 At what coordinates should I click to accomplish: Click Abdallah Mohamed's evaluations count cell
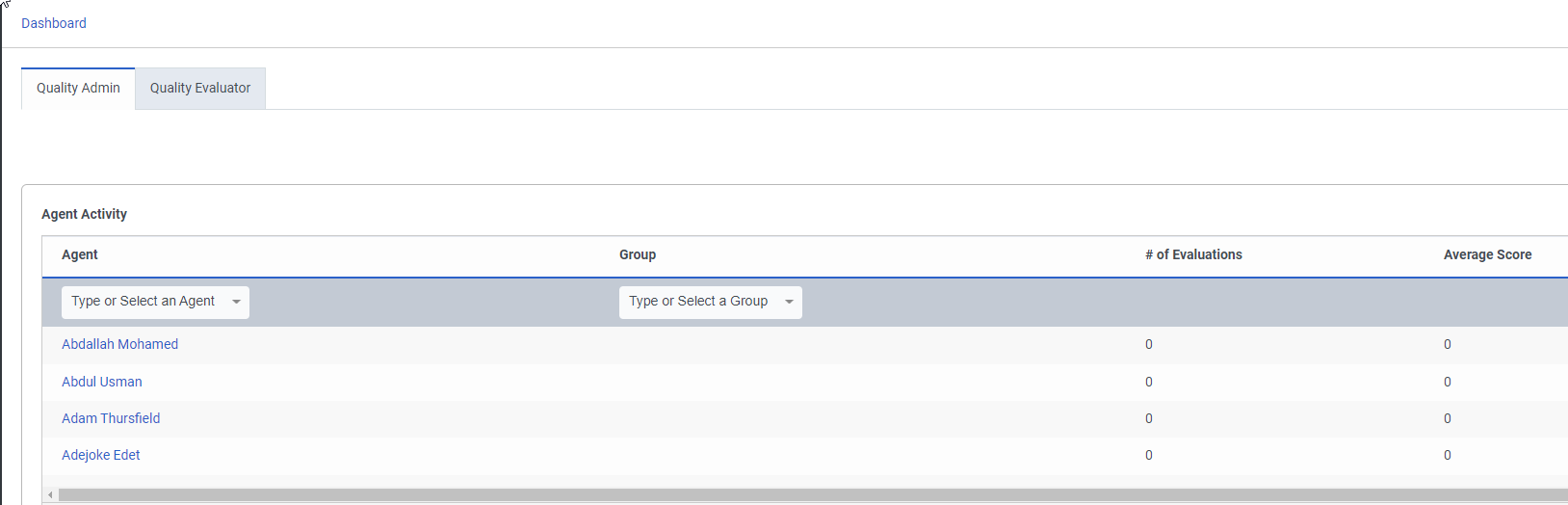pos(1149,344)
